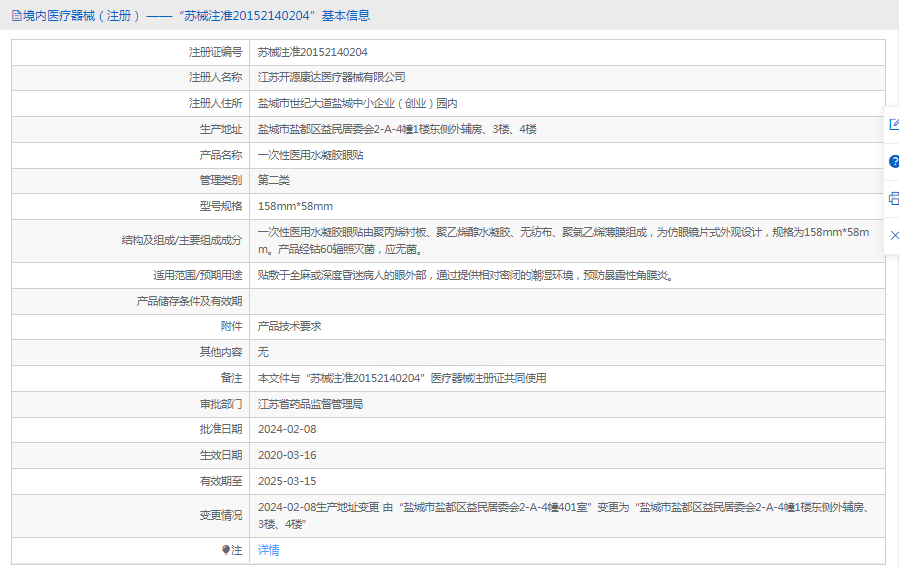Click the marker icon next to 注
This screenshot has width=899, height=569.
click(x=226, y=550)
